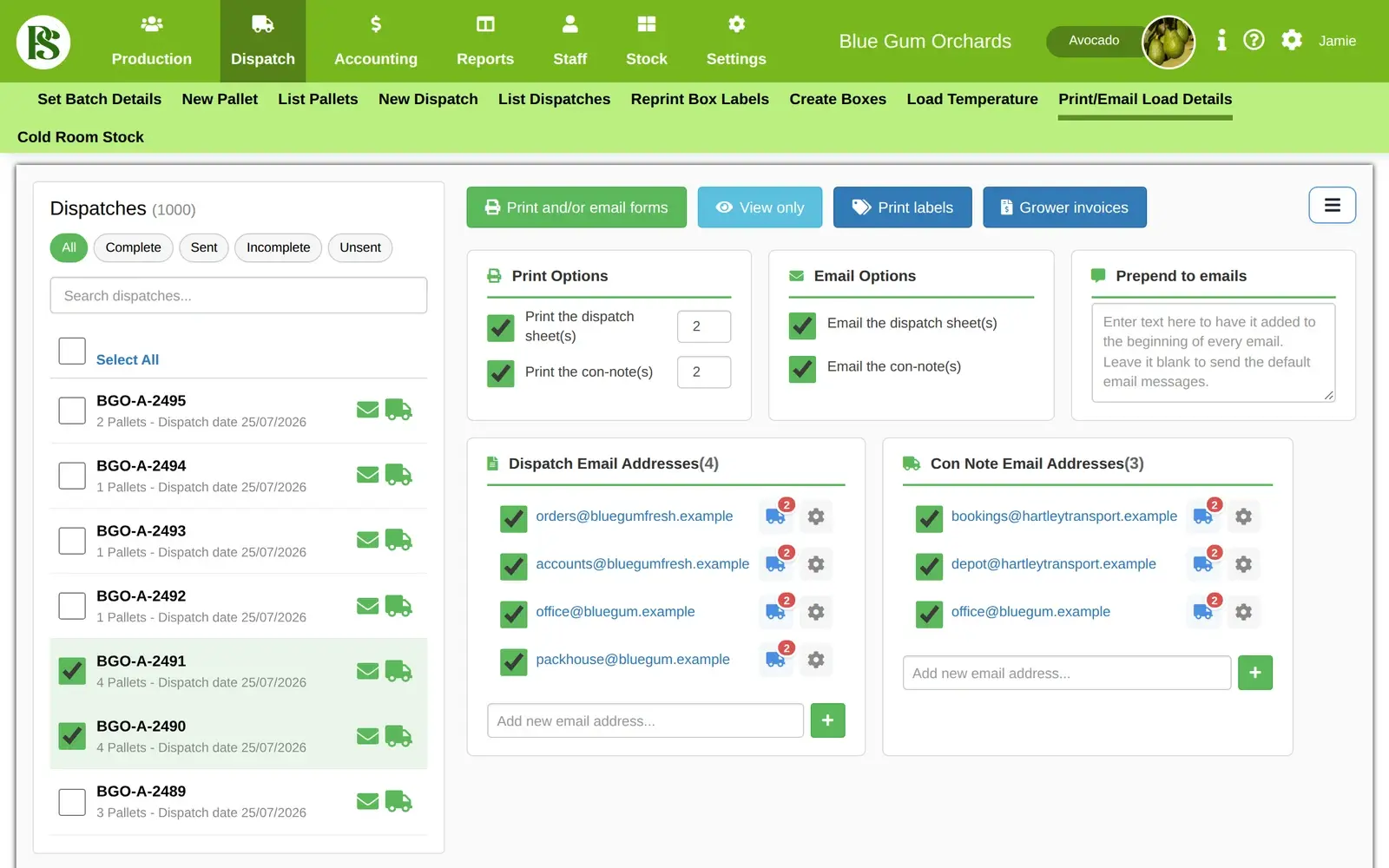1389x868 pixels.
Task: Open gear settings for packhouse@bluegum.example
Action: pyautogui.click(x=816, y=660)
